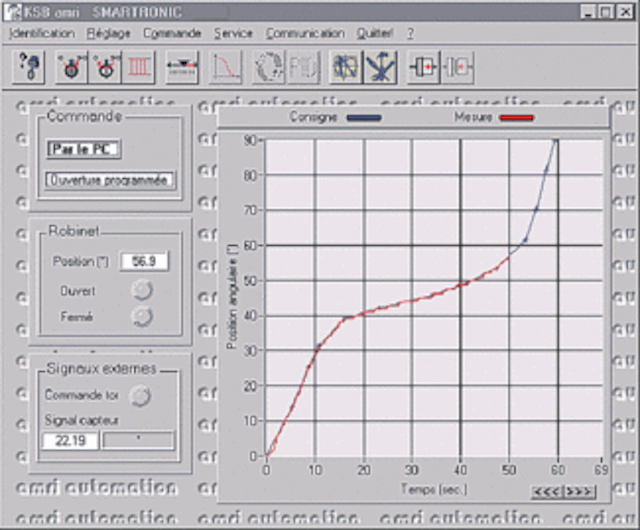Viewport: 640px width, 530px height.
Task: Open the Réglage menu
Action: tap(109, 33)
